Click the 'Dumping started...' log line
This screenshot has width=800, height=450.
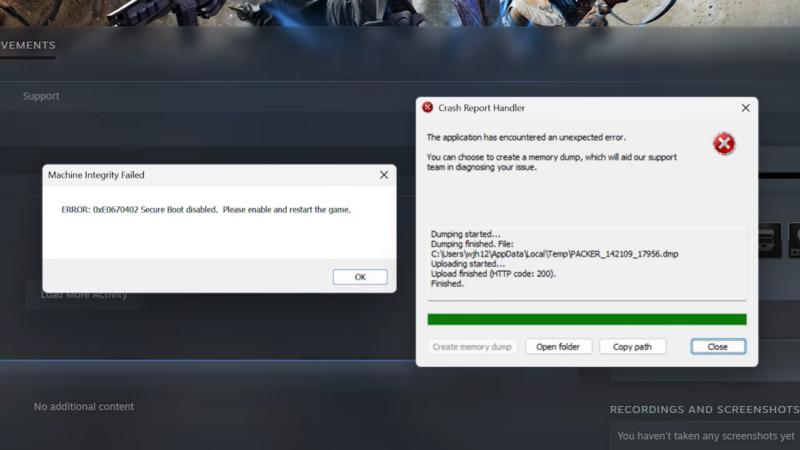(x=466, y=234)
